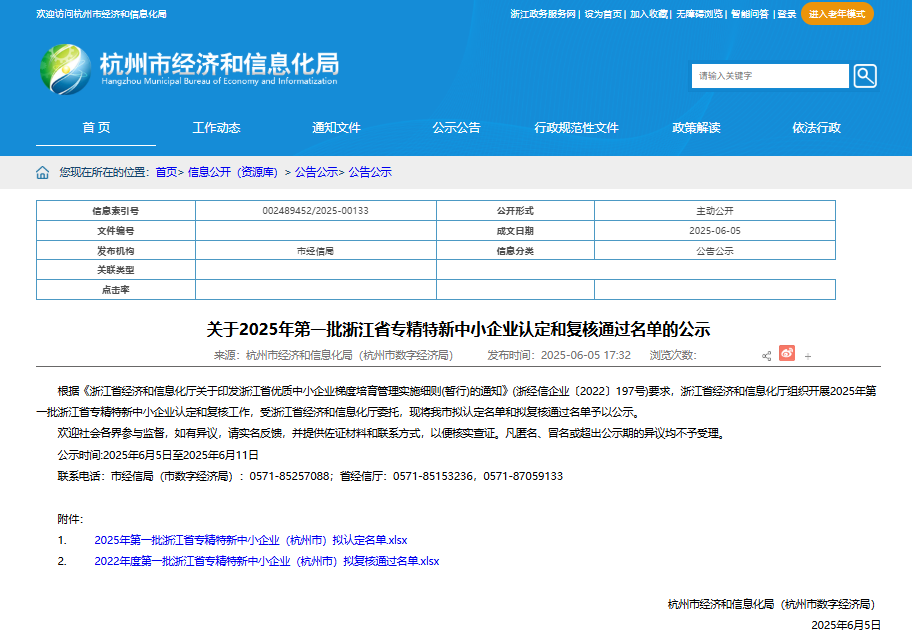Open 政策解读 navigation tab
912x640 pixels.
696,127
